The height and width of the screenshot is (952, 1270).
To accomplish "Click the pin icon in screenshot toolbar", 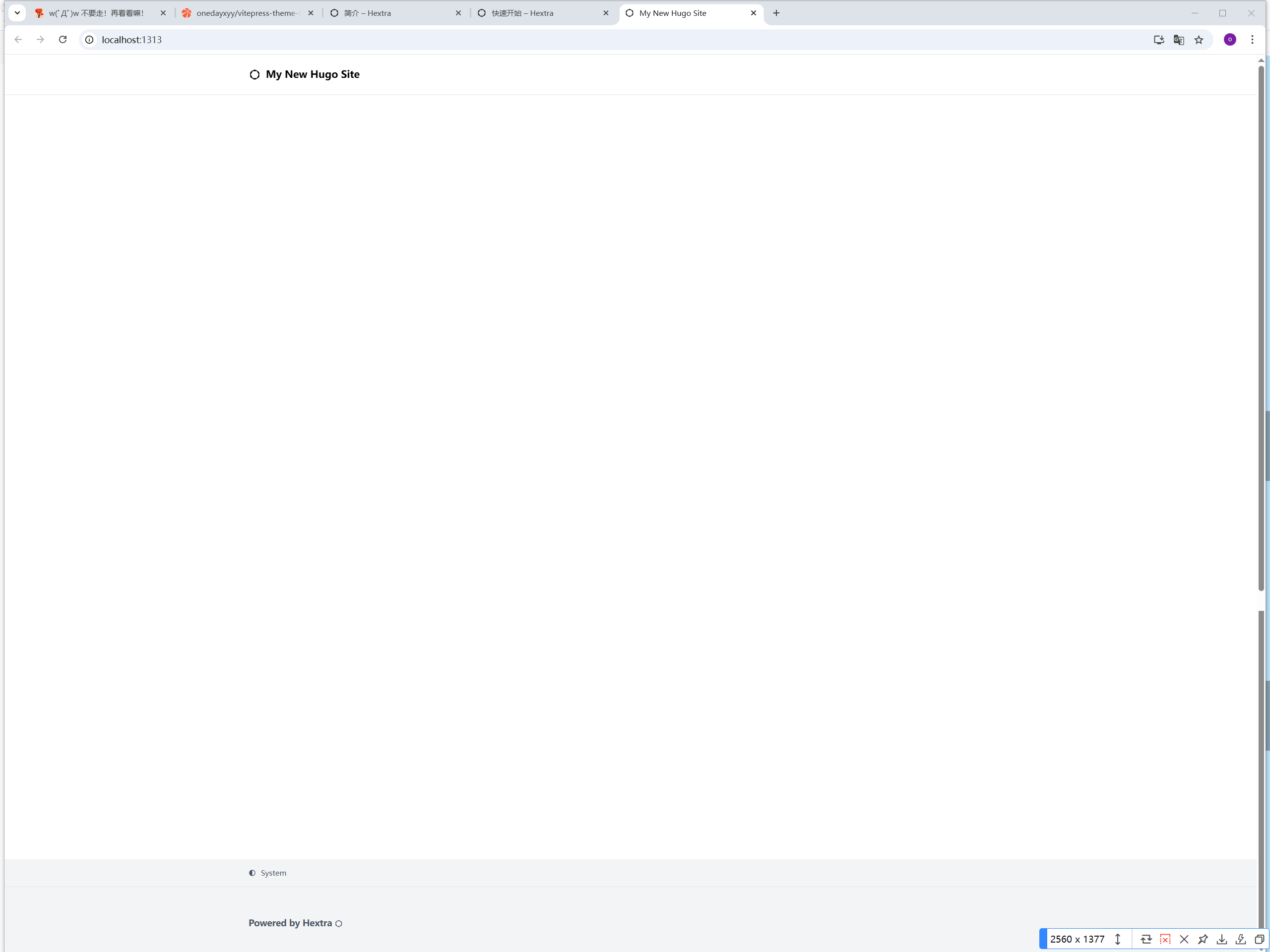I will (x=1203, y=940).
